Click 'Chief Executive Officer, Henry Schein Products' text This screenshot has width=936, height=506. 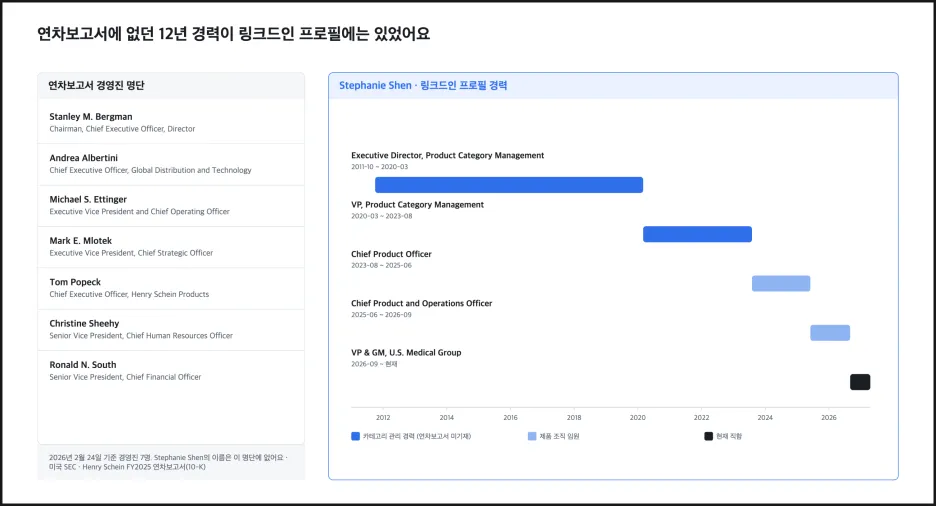click(129, 294)
